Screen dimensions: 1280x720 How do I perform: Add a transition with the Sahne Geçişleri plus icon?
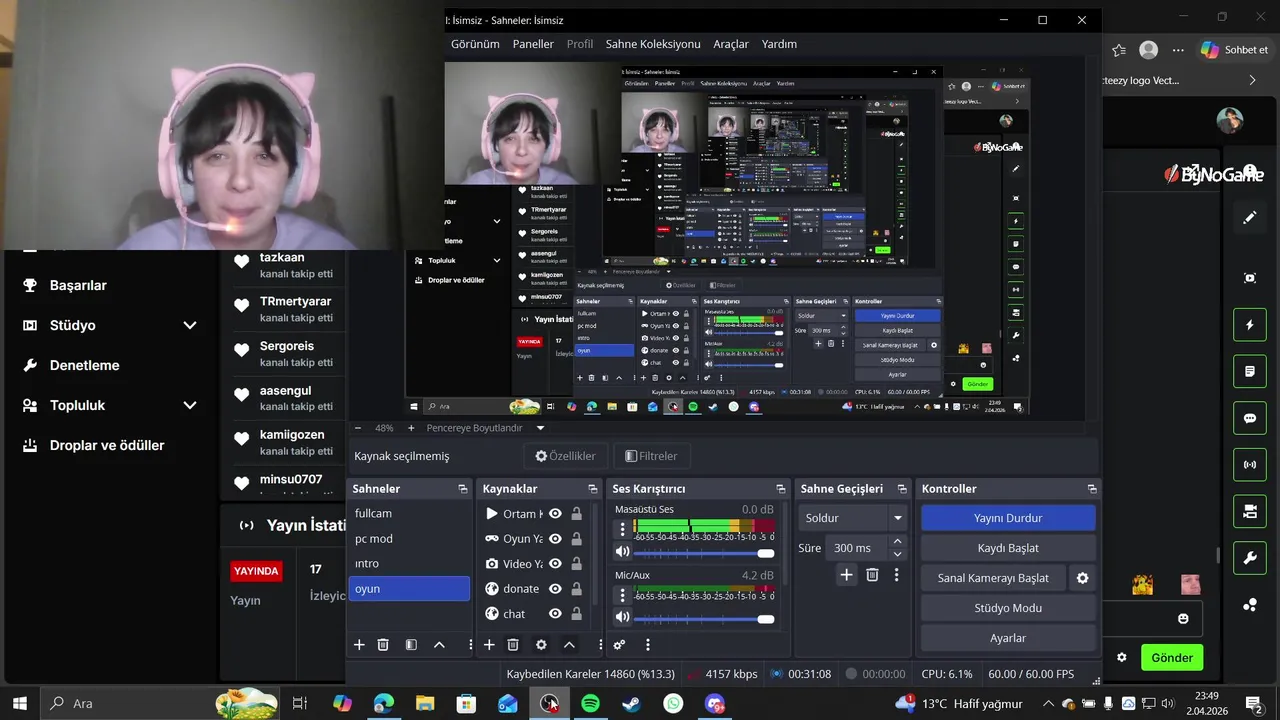tap(846, 575)
